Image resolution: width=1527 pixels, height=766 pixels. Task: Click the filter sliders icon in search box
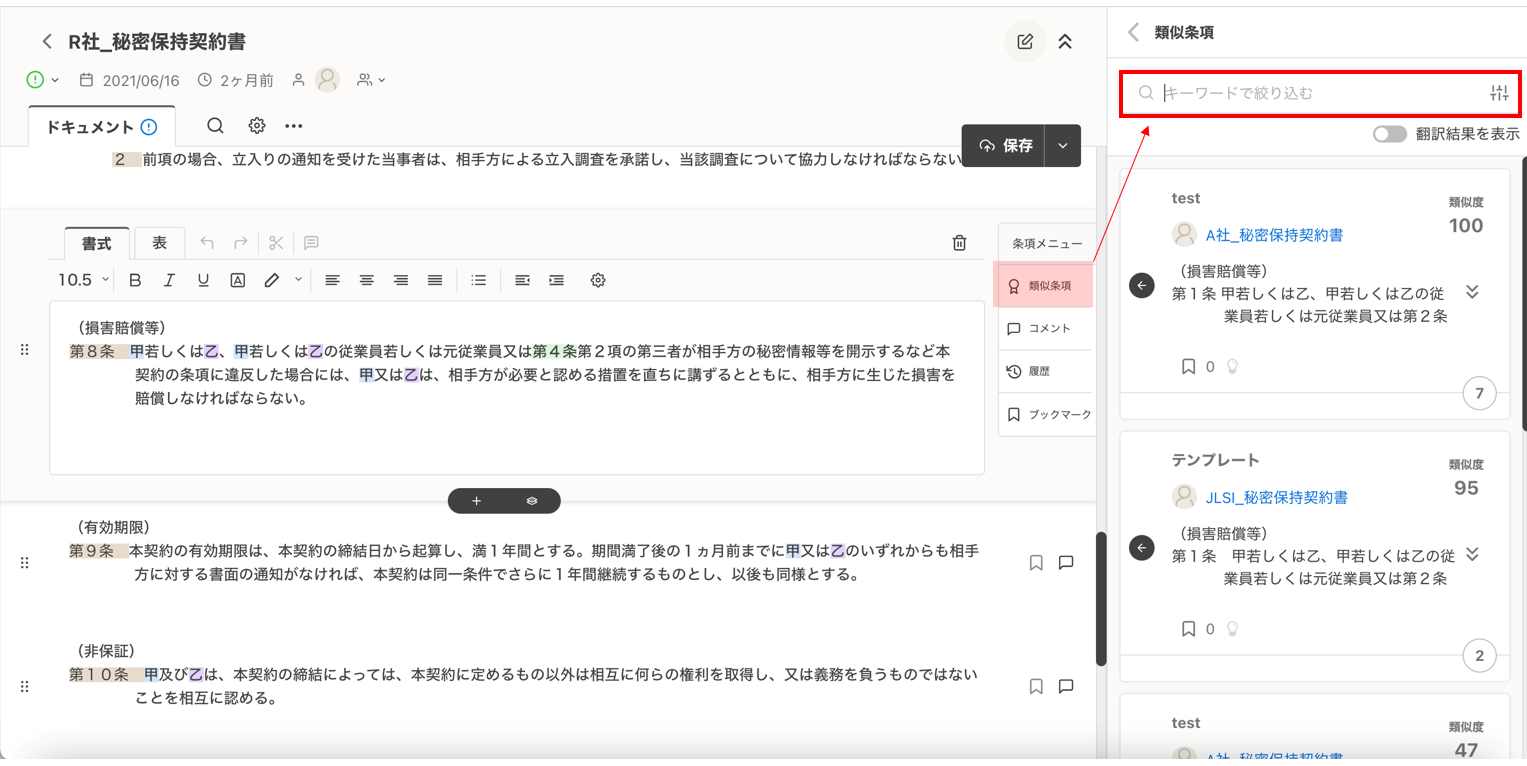pos(1498,93)
